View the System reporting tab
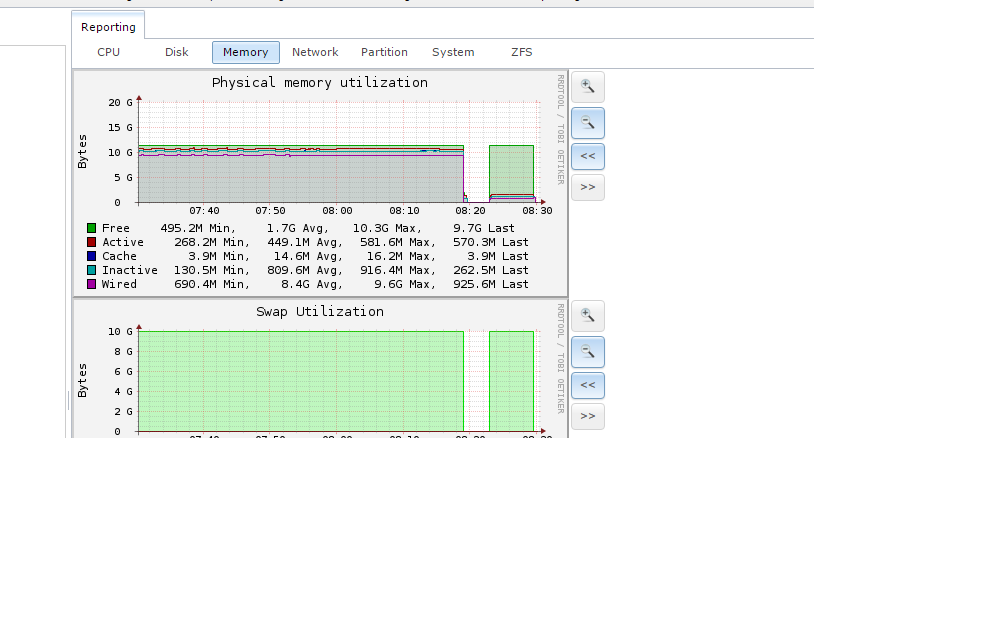The height and width of the screenshot is (630, 1008). pos(453,52)
